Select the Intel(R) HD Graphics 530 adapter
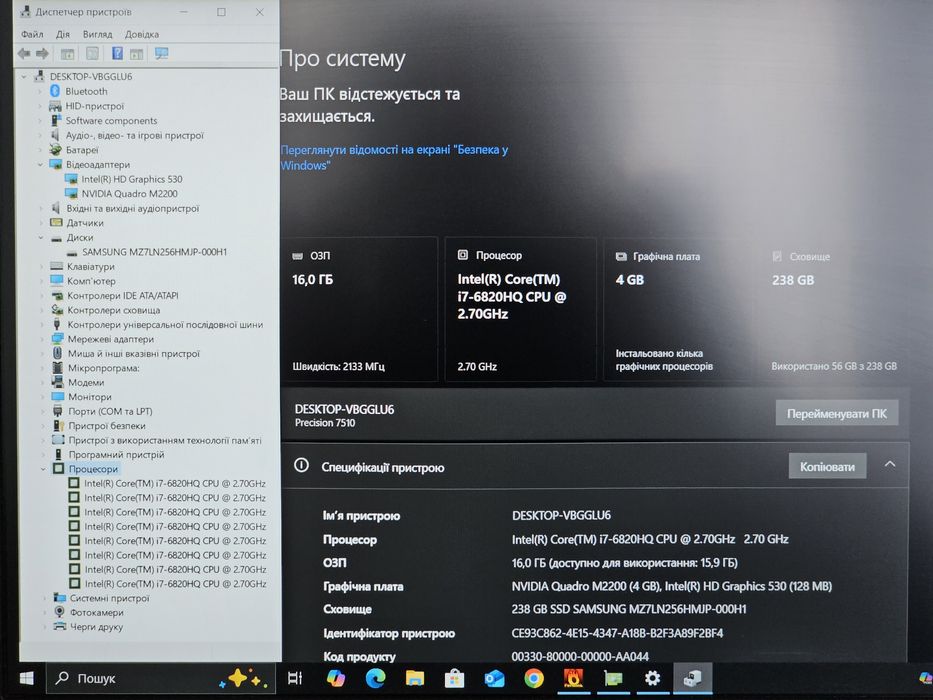Image resolution: width=933 pixels, height=700 pixels. point(132,179)
